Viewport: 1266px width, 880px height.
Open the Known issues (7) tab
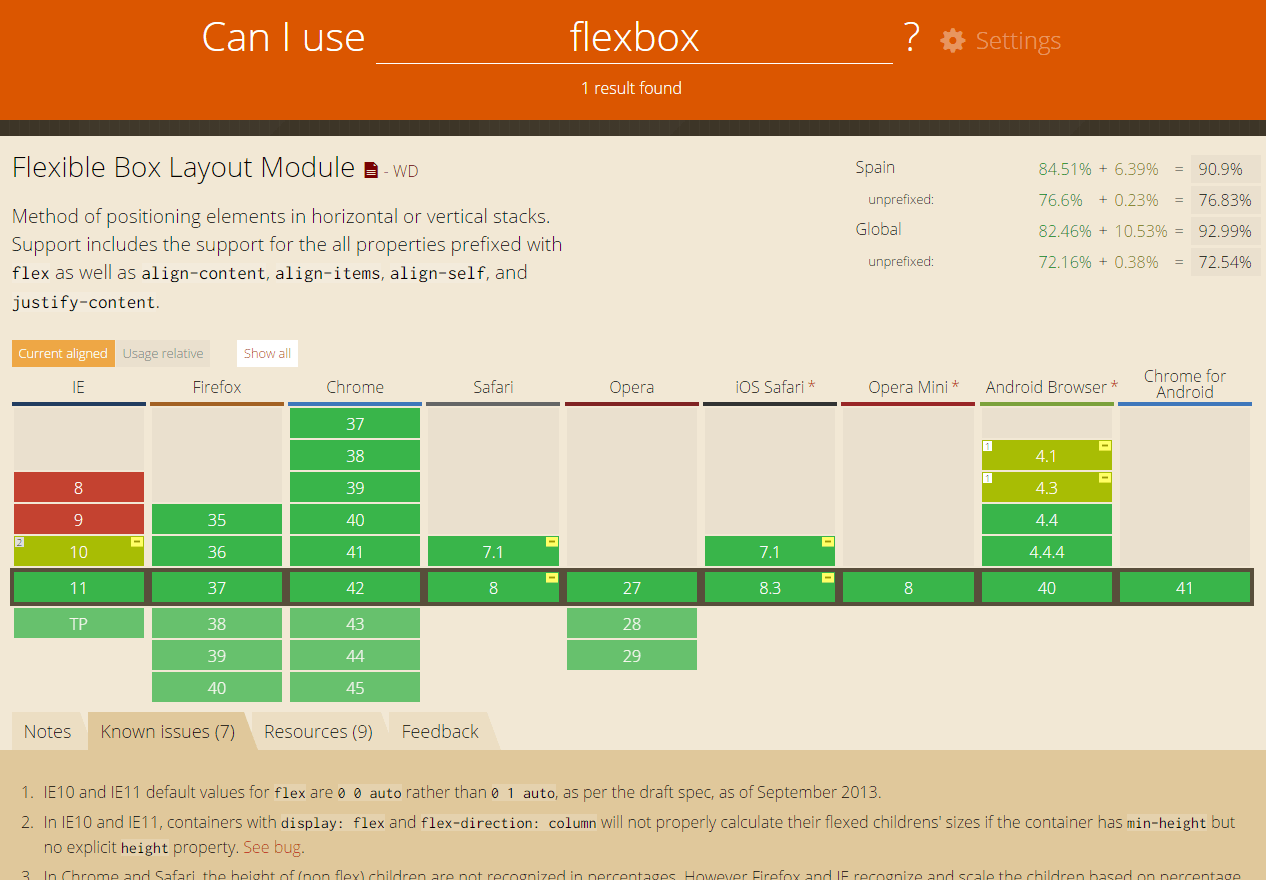(x=168, y=731)
